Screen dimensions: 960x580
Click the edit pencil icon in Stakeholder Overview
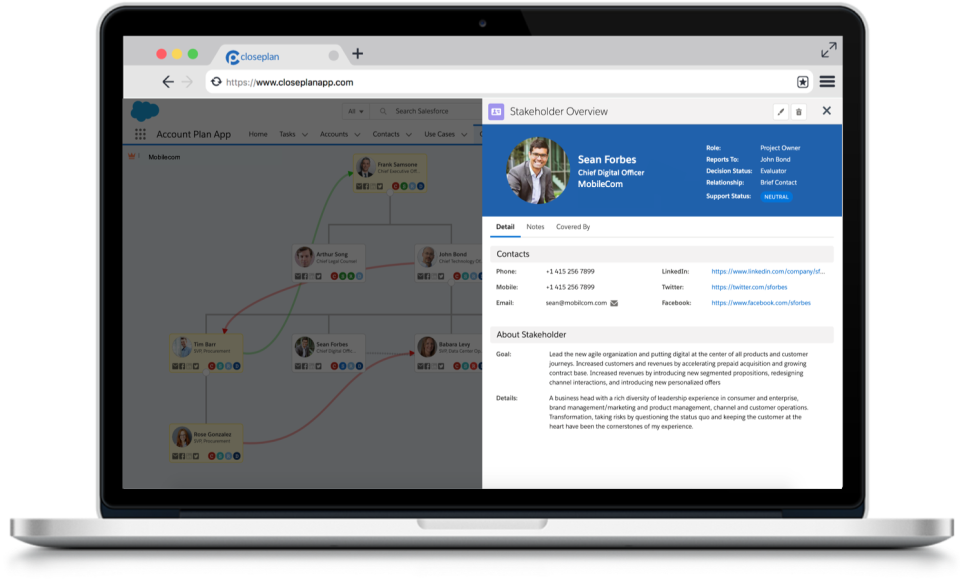click(x=780, y=111)
